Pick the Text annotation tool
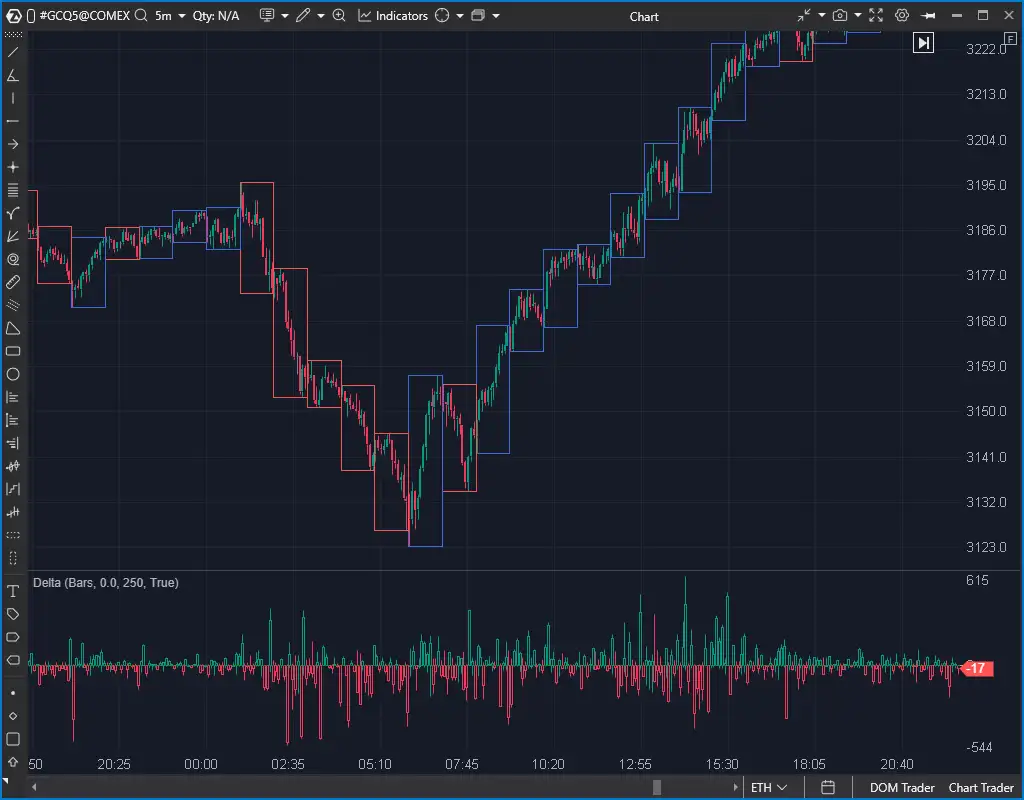 point(13,592)
